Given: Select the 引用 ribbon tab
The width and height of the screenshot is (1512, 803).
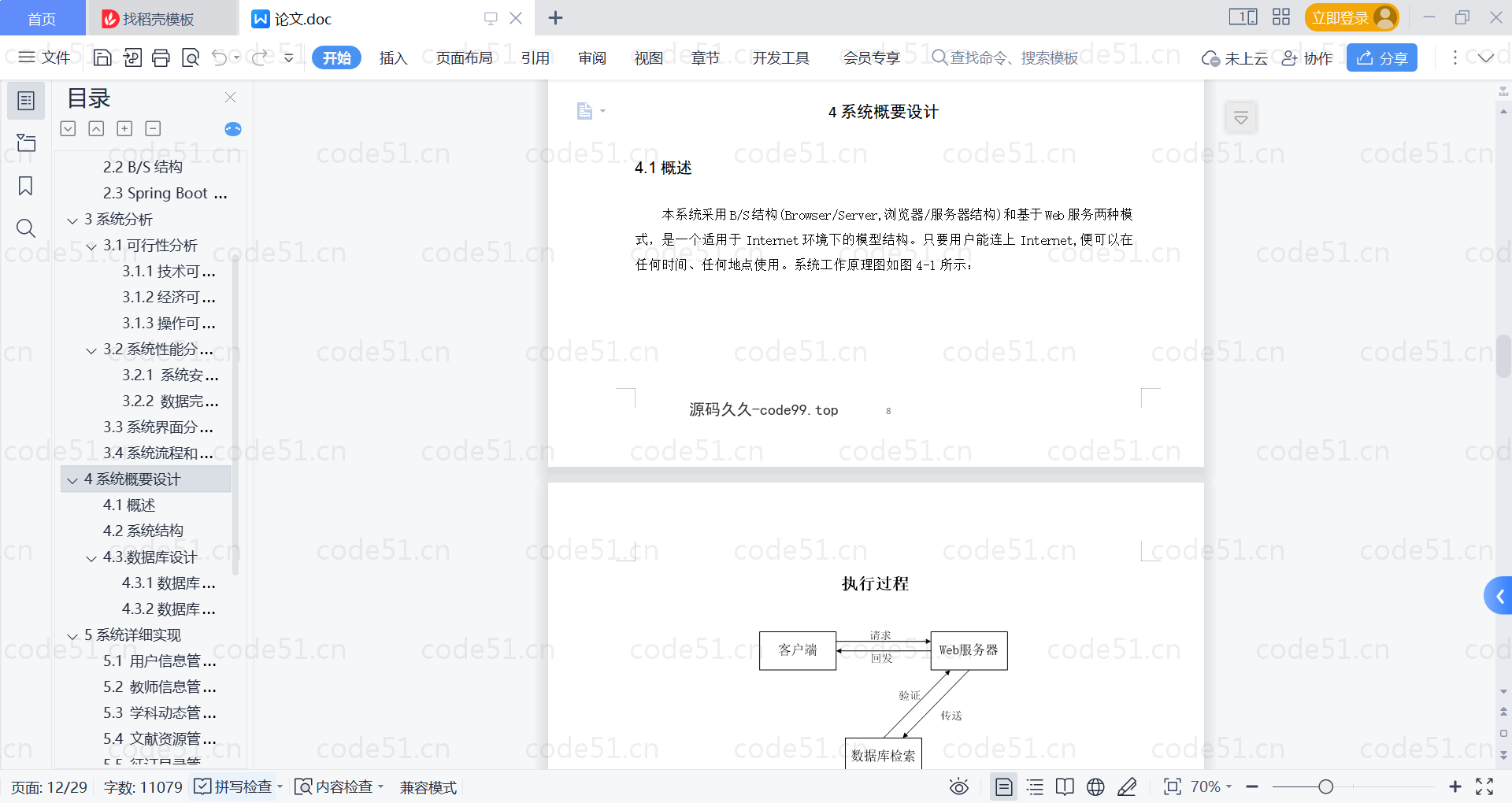Looking at the screenshot, I should click(535, 57).
